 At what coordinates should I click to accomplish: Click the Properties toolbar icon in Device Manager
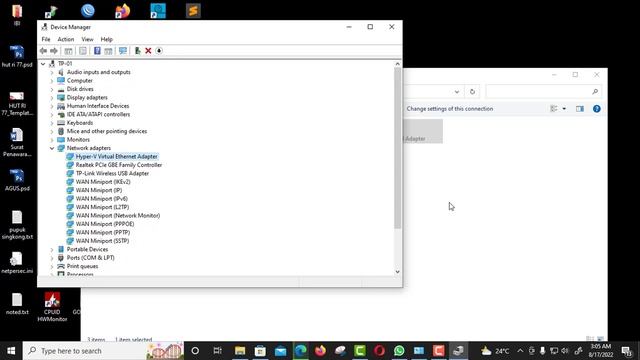pos(83,51)
